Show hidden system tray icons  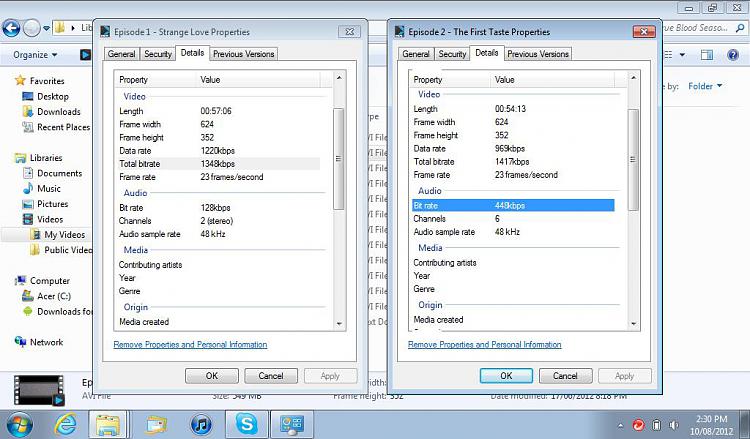tap(620, 425)
